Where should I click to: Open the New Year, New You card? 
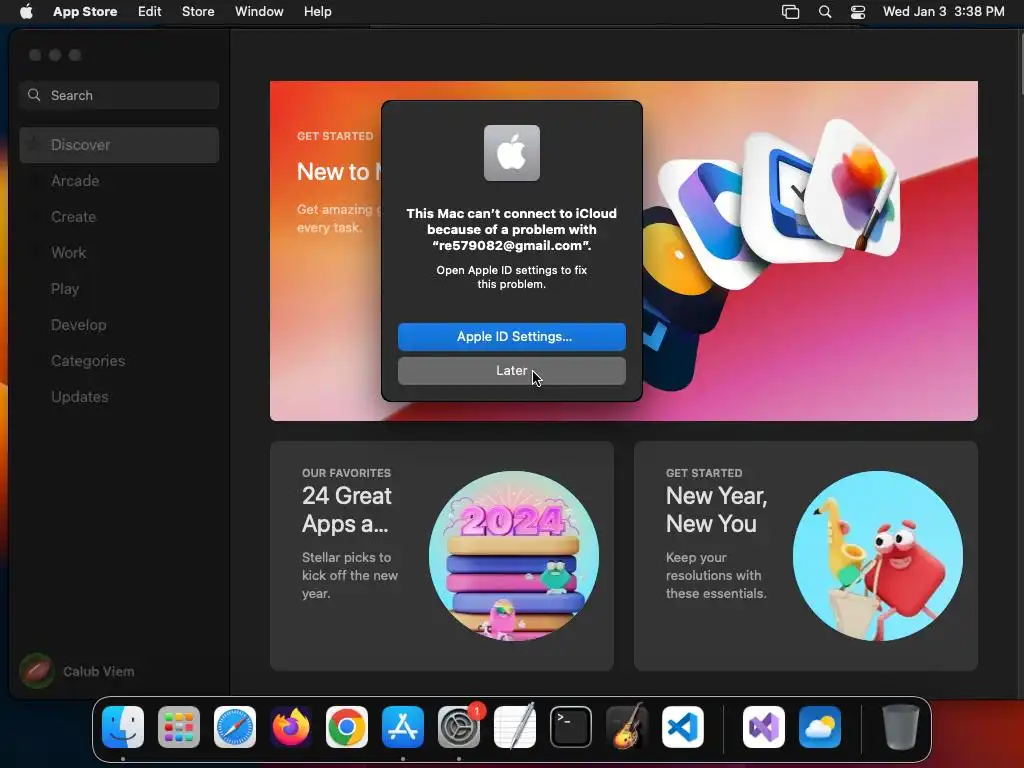coord(805,556)
